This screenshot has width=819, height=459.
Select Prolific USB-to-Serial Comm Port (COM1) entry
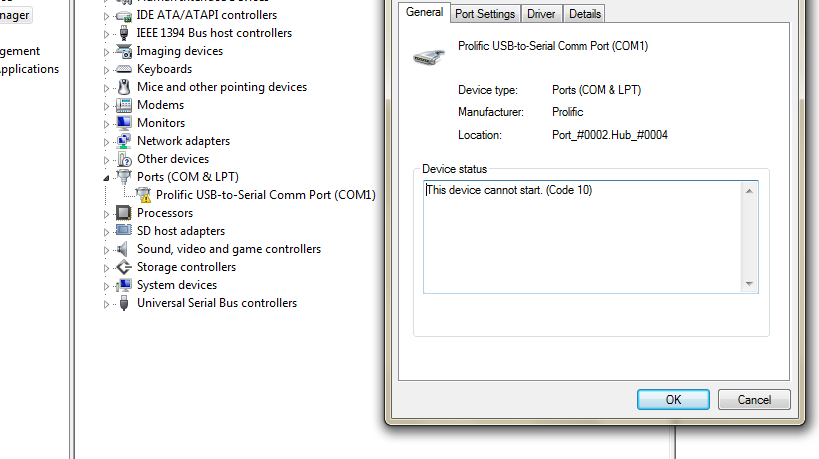pos(265,195)
